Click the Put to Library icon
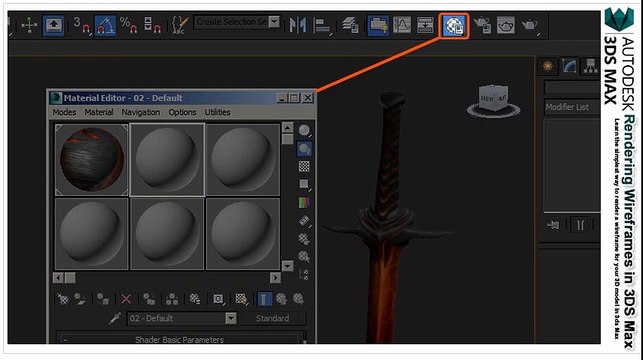The width and height of the screenshot is (643, 360). [x=195, y=299]
